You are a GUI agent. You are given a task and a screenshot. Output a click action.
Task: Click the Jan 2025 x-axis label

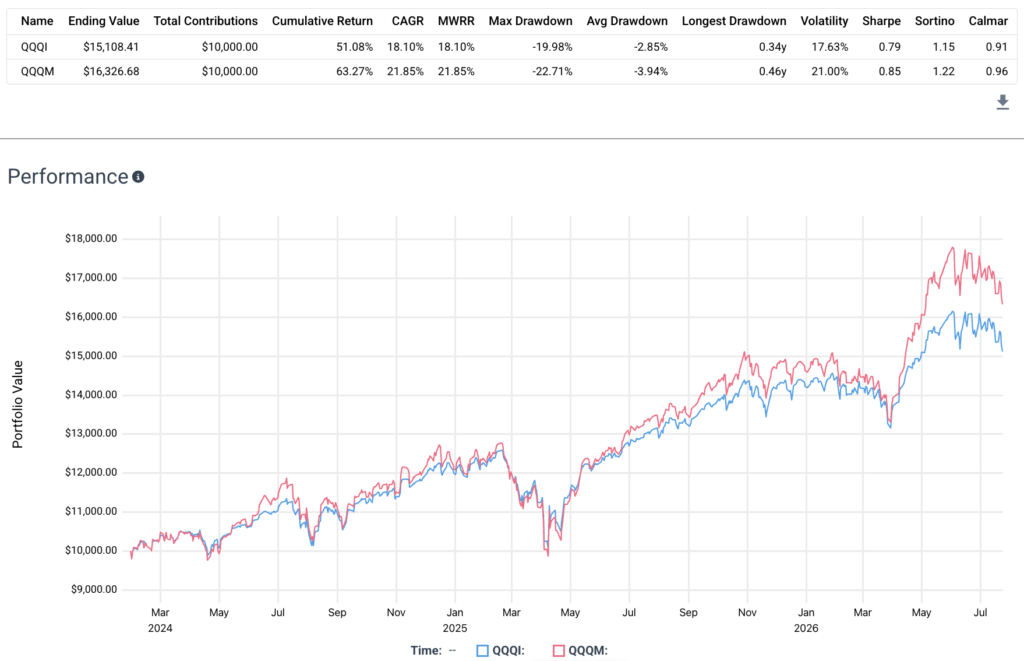pos(455,620)
